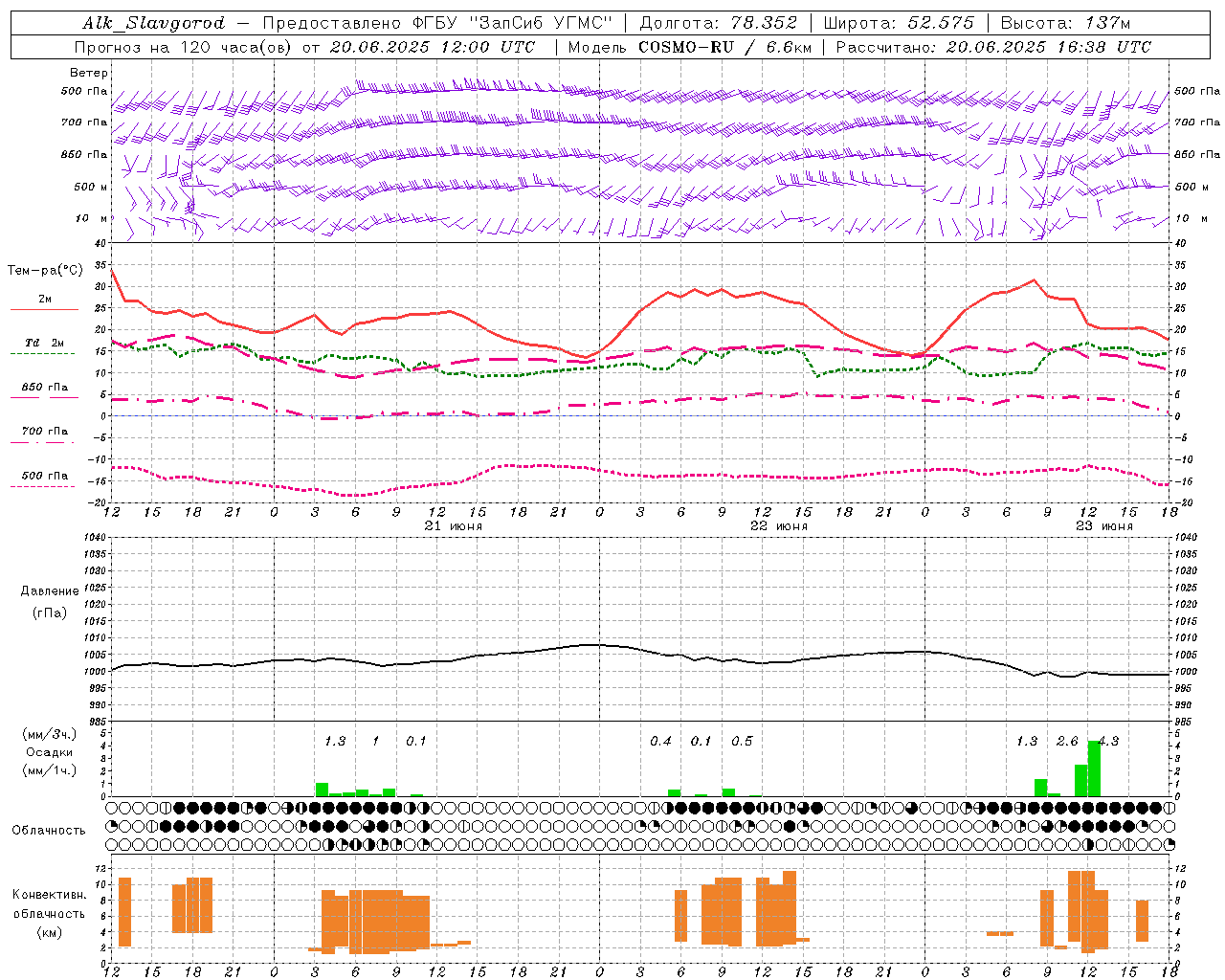Click the model name COSMO-RU / 6.6км
The width and height of the screenshot is (1225, 980).
(x=724, y=47)
